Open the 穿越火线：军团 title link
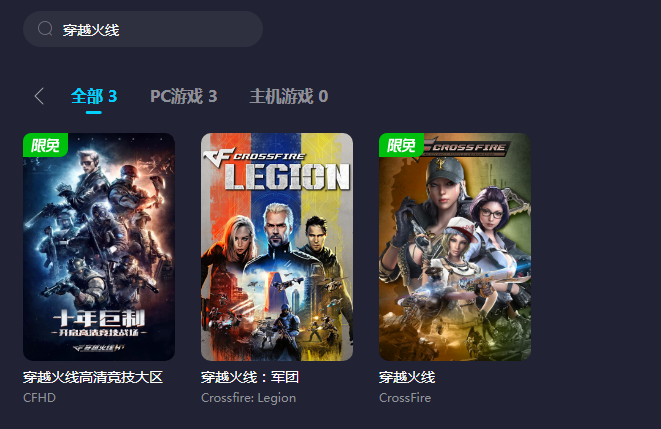The image size is (661, 429). 250,377
